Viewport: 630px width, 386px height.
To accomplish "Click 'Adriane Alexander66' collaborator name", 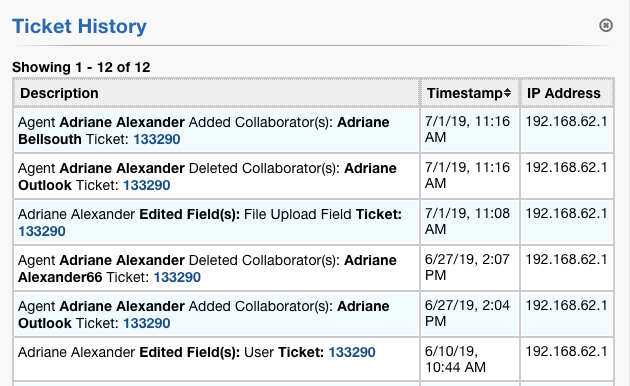I will coord(207,269).
